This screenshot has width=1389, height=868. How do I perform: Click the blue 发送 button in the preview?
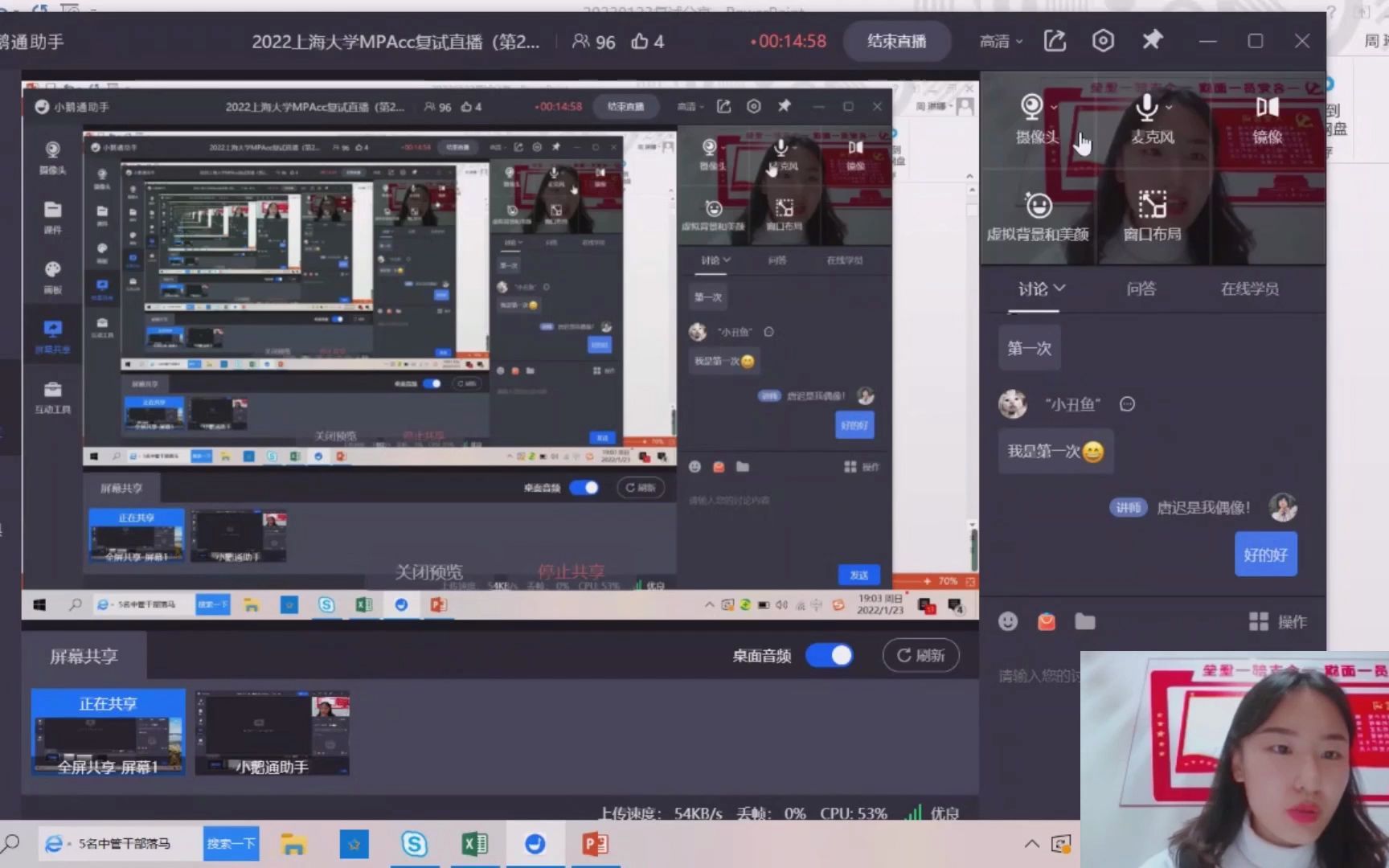pyautogui.click(x=858, y=575)
